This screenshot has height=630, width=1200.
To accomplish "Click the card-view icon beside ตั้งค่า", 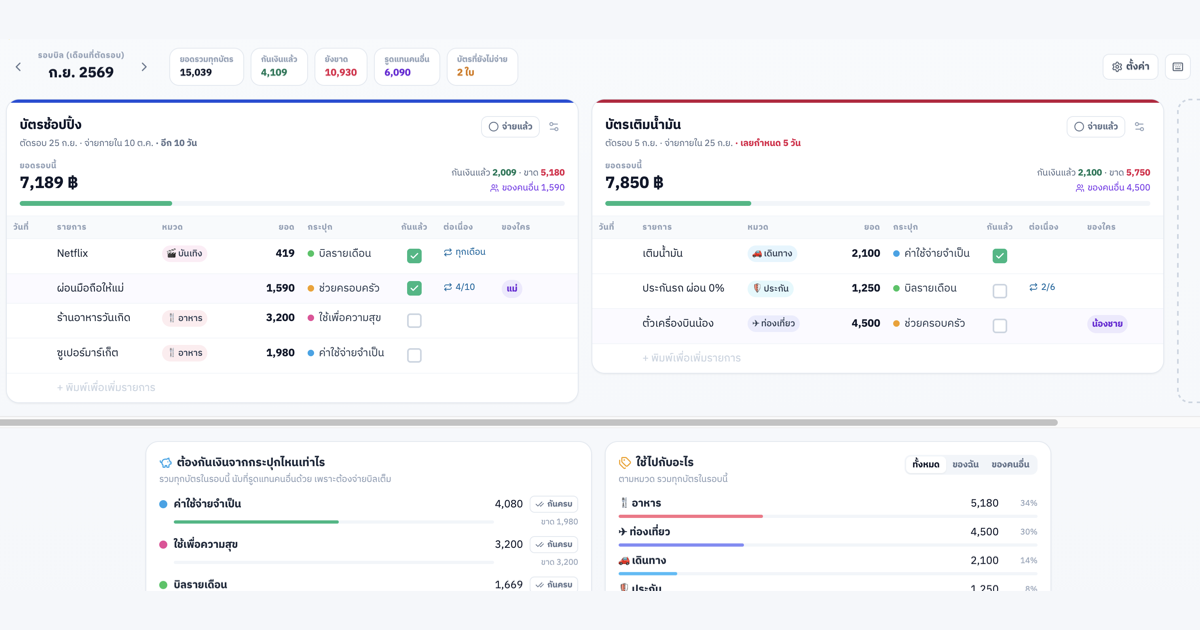I will click(1178, 67).
